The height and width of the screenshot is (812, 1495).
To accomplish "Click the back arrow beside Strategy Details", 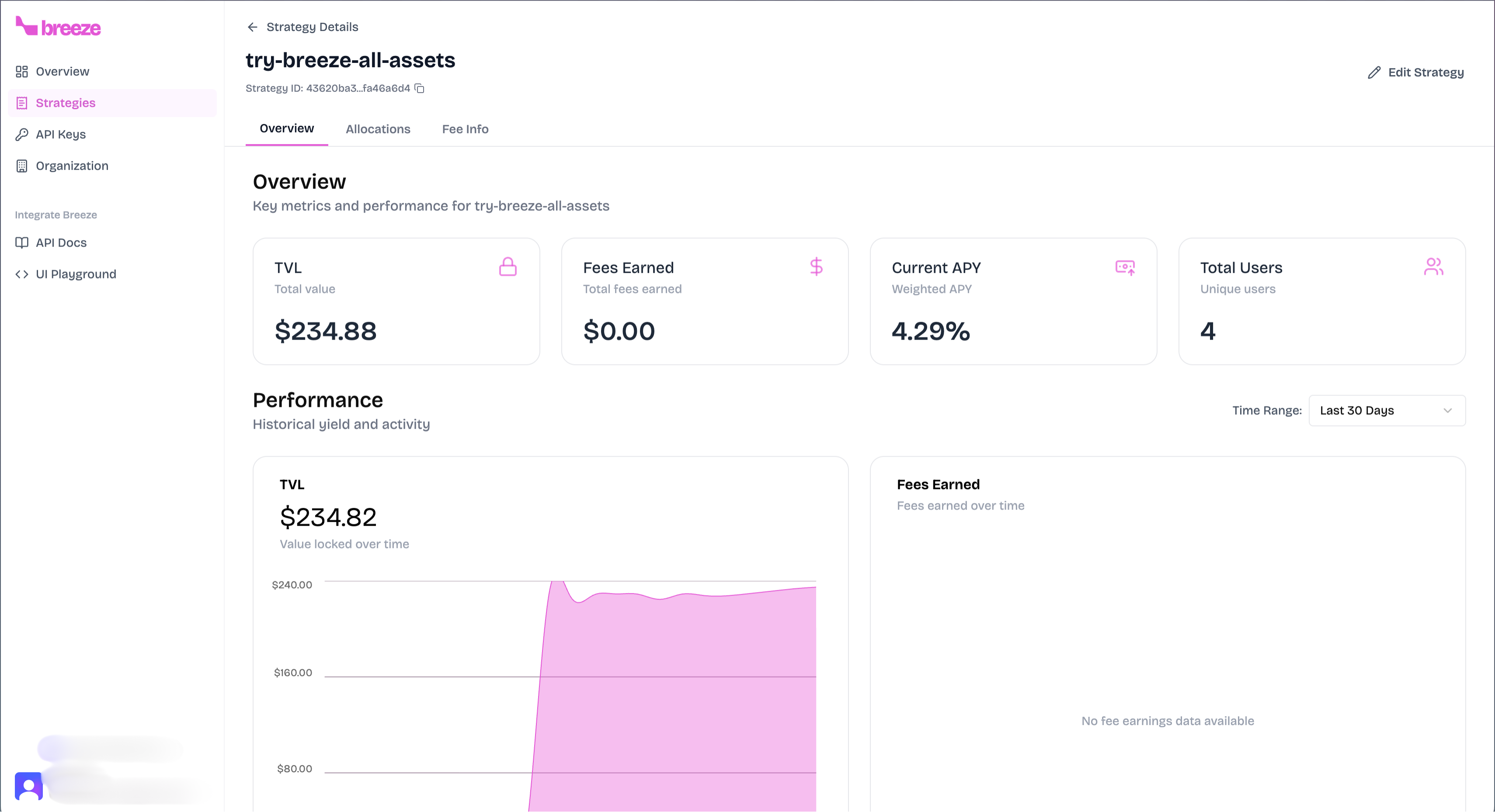I will tap(252, 27).
